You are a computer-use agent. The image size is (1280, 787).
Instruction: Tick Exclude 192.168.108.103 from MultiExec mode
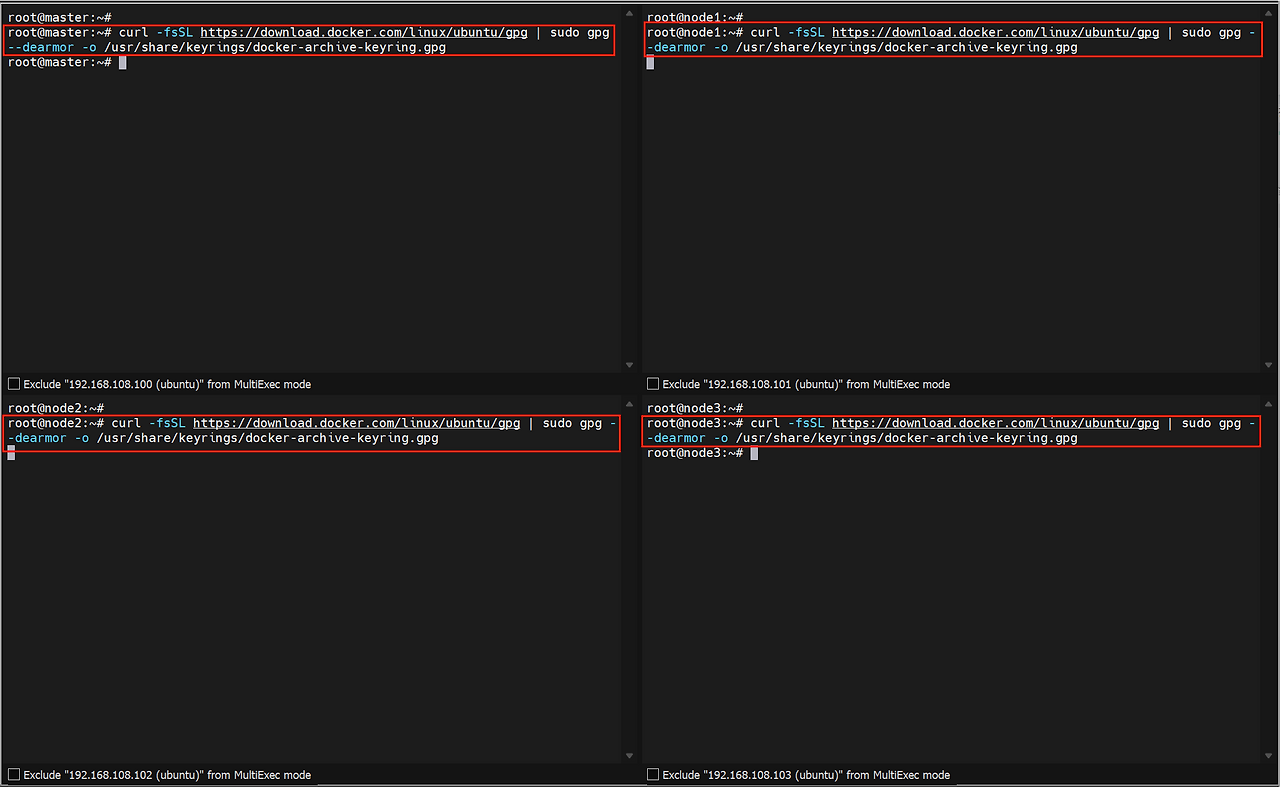pos(653,775)
